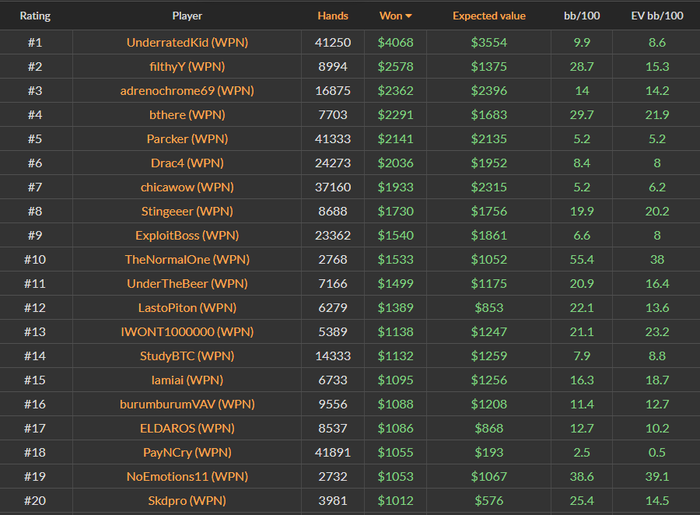
Task: Click IWONT1000000 (WPN) player name
Action: click(187, 332)
